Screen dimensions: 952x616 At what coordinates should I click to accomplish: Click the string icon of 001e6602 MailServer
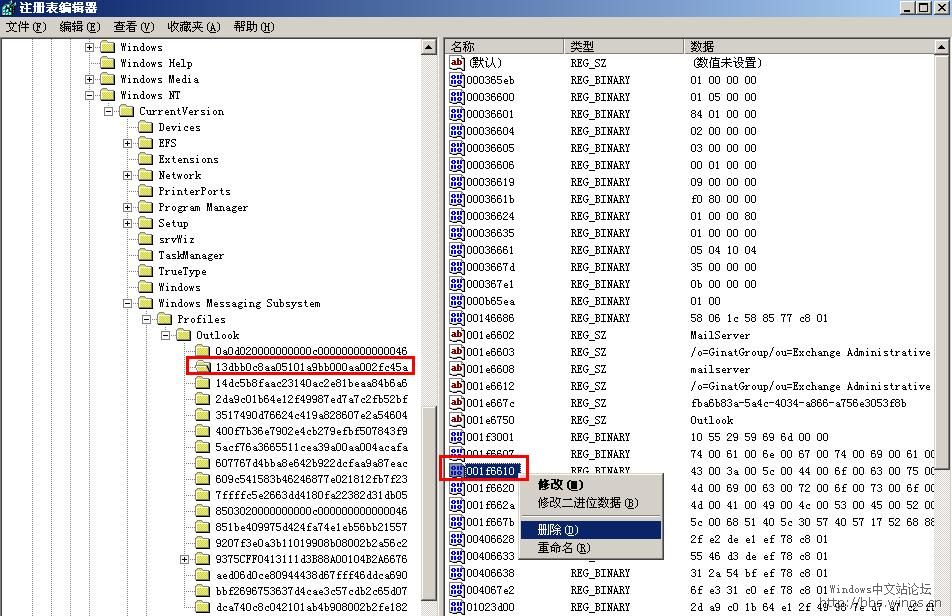point(457,335)
